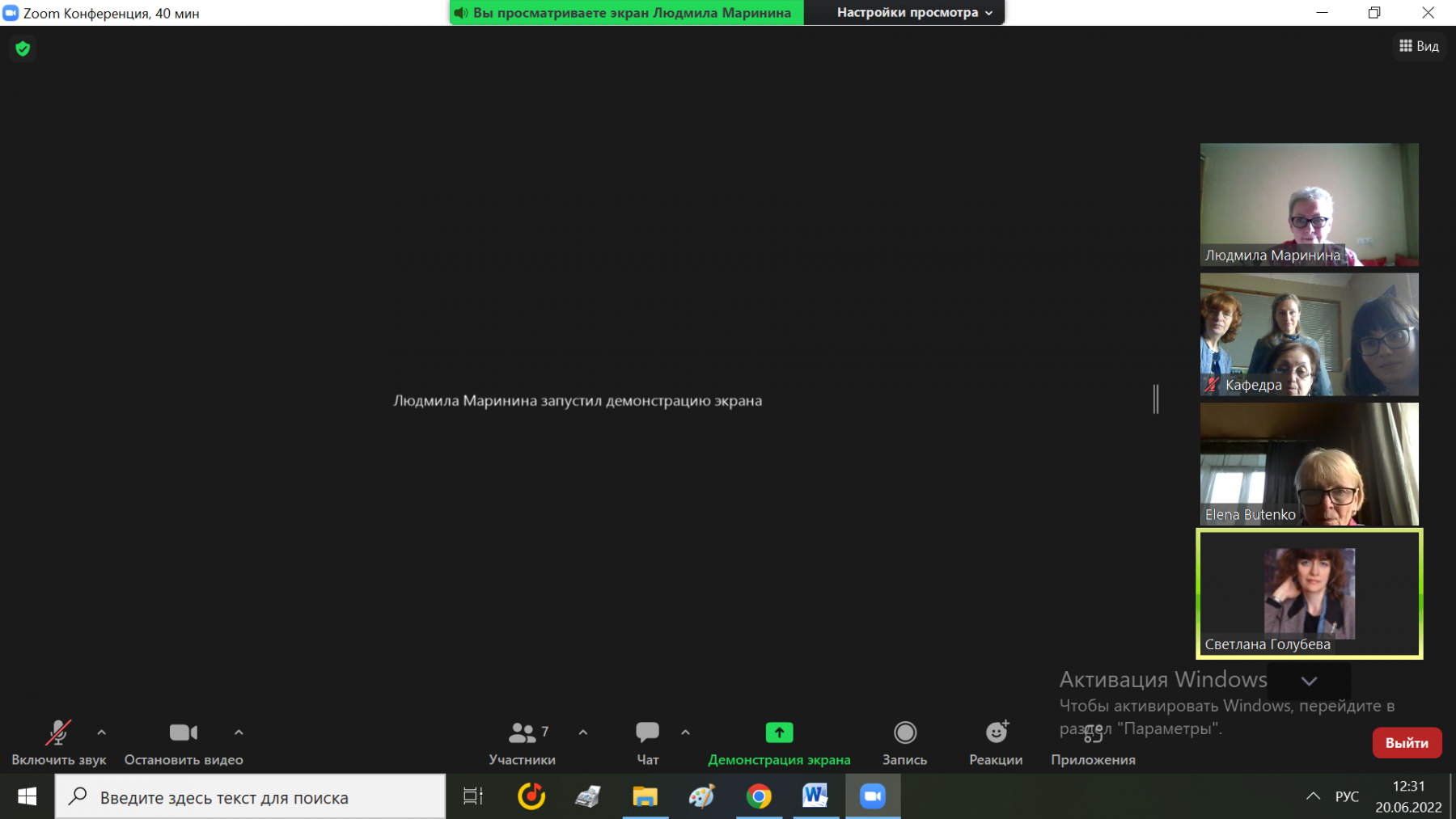This screenshot has width=1456, height=819.
Task: Select Светлана Голубева video thumbnail
Action: pos(1309,593)
